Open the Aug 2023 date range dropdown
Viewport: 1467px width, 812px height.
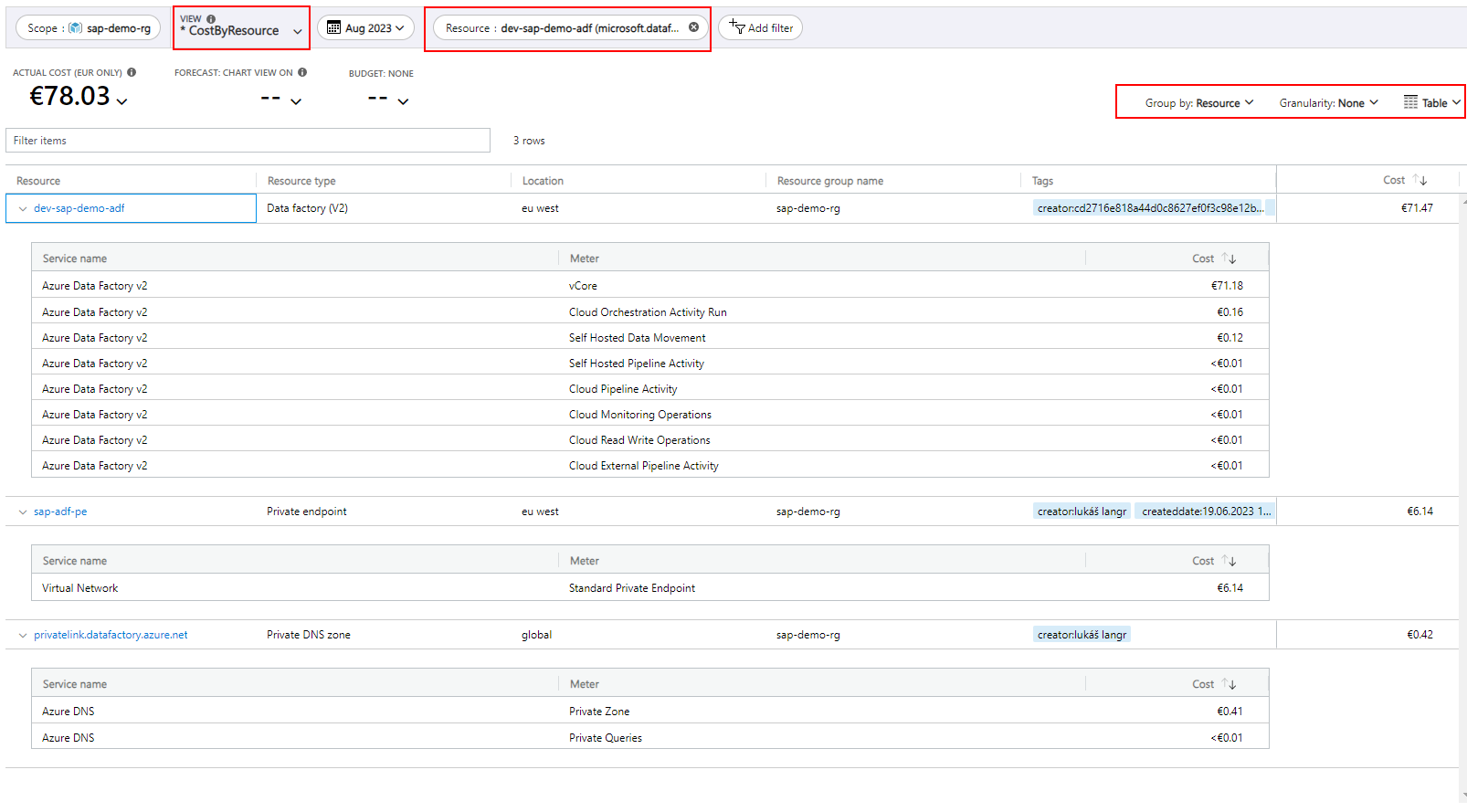coord(365,27)
